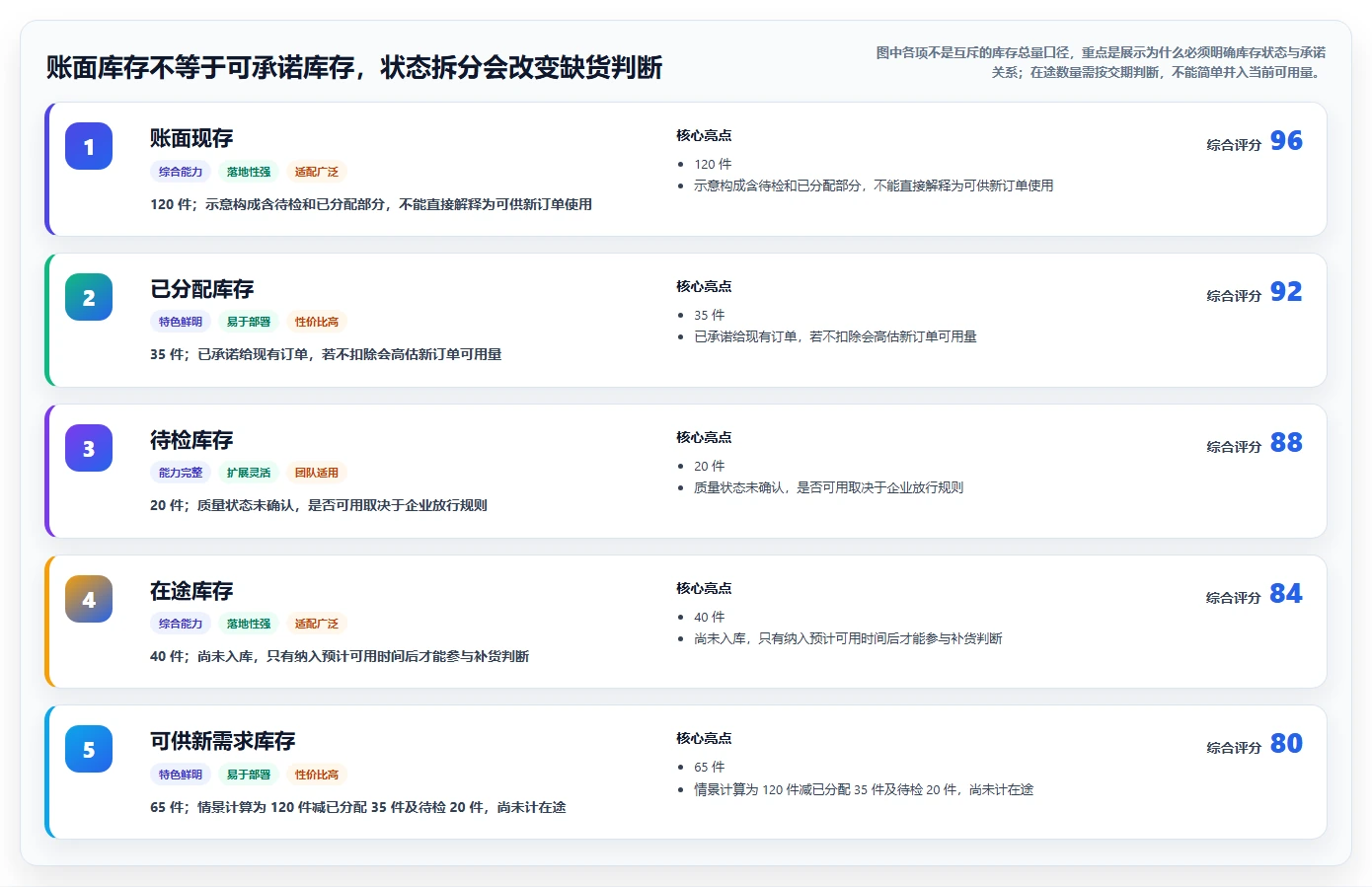Click the 性价比高 tag under 可供新需求库存

[x=317, y=775]
